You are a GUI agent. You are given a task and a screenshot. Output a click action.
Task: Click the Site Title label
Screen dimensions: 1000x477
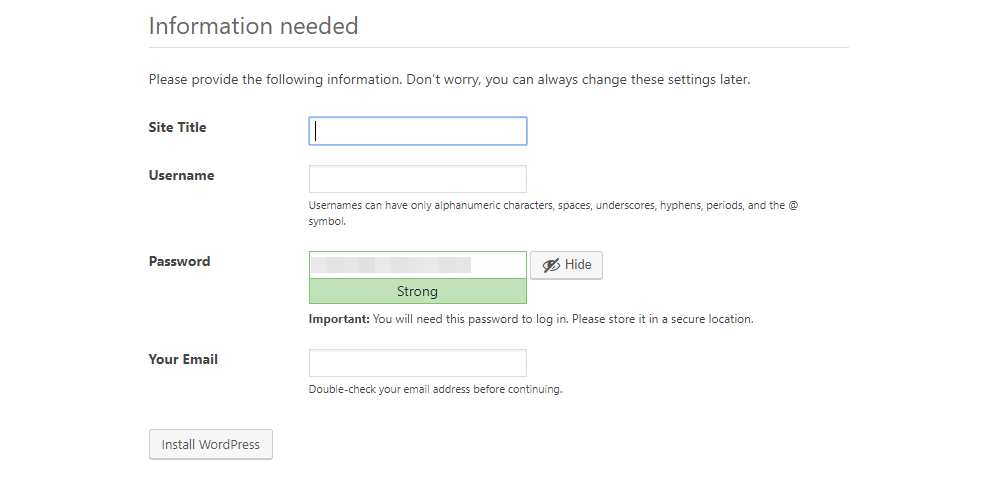pyautogui.click(x=178, y=127)
